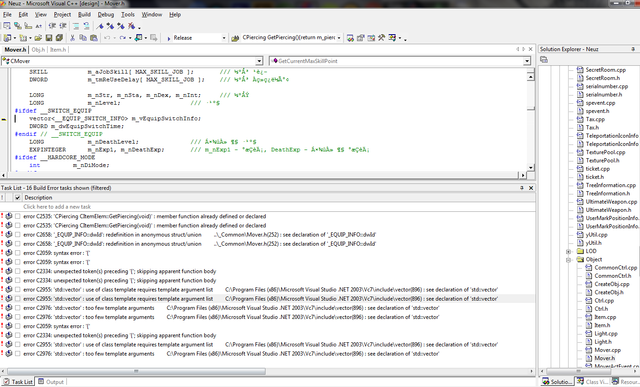Image resolution: width=640 pixels, height=387 pixels.
Task: Select CreateObj.cpp in Solution Explorer
Action: coord(611,284)
